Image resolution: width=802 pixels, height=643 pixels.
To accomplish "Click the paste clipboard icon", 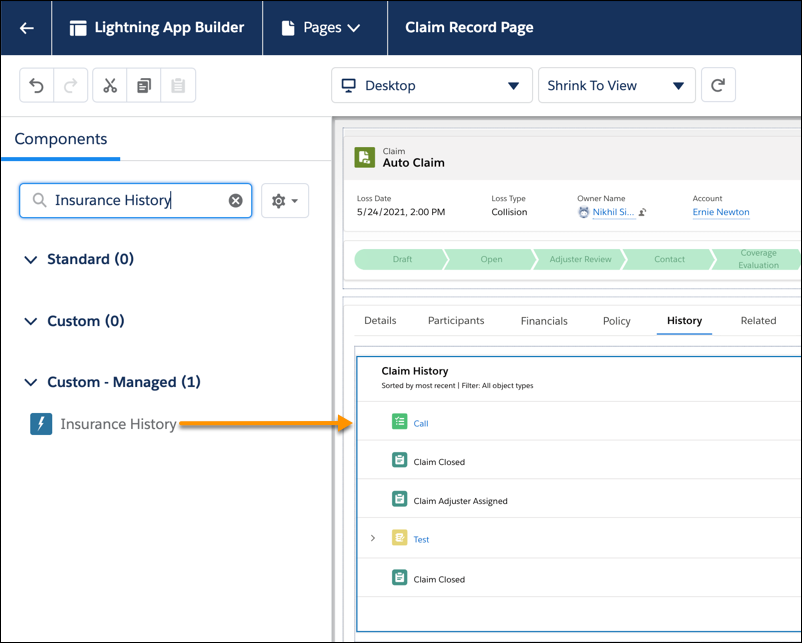I will [x=178, y=85].
